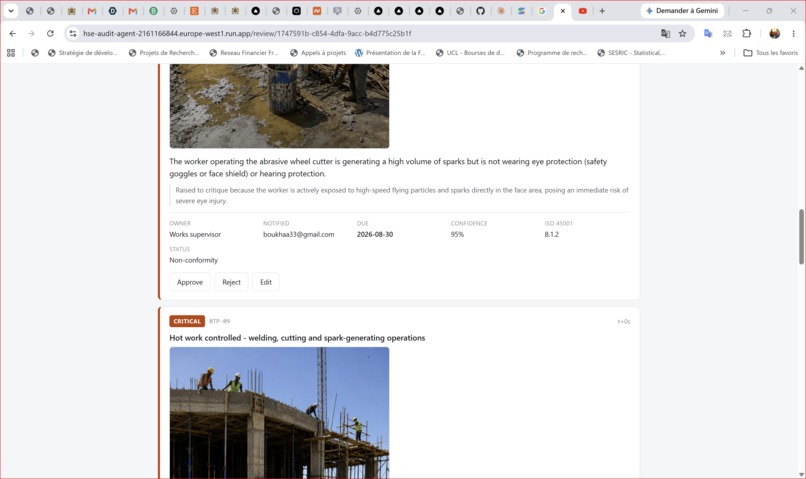Open the Reseau Financier Fr... bookmark
The height and width of the screenshot is (479, 806).
pyautogui.click(x=244, y=52)
